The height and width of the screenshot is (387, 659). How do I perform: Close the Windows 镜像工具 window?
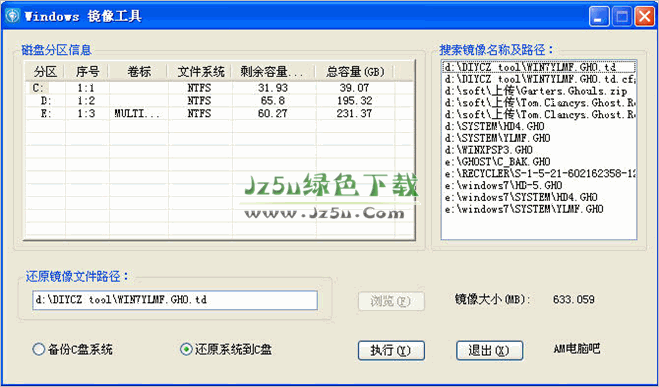[645, 17]
